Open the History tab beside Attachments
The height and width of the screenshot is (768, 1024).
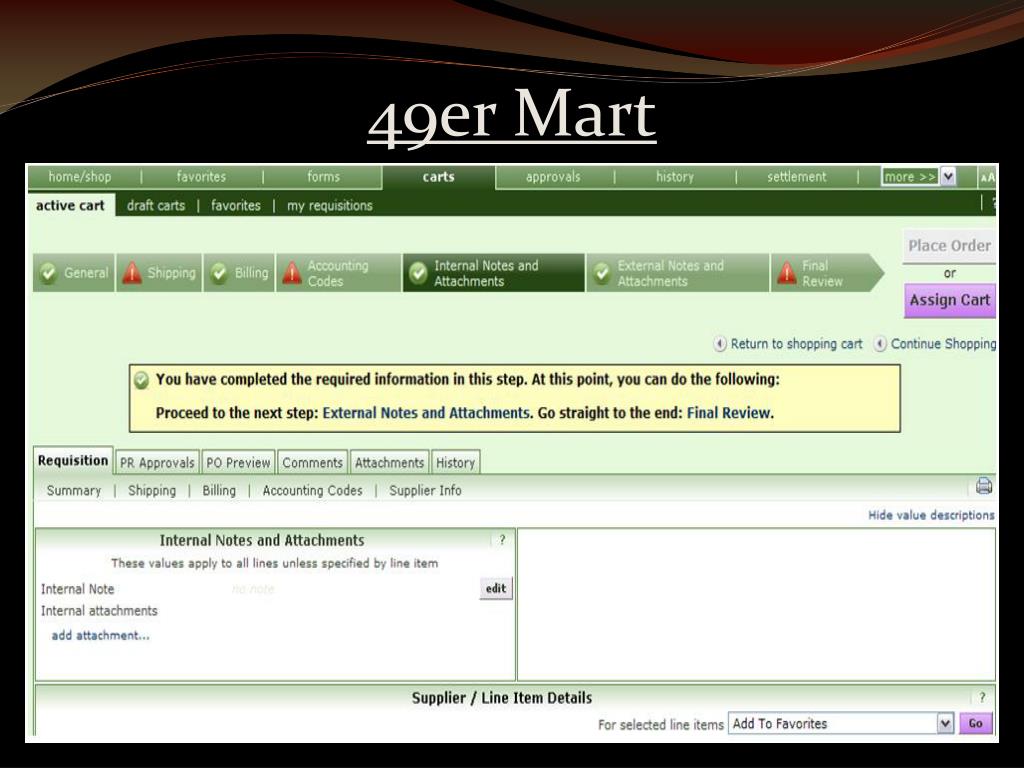point(456,462)
